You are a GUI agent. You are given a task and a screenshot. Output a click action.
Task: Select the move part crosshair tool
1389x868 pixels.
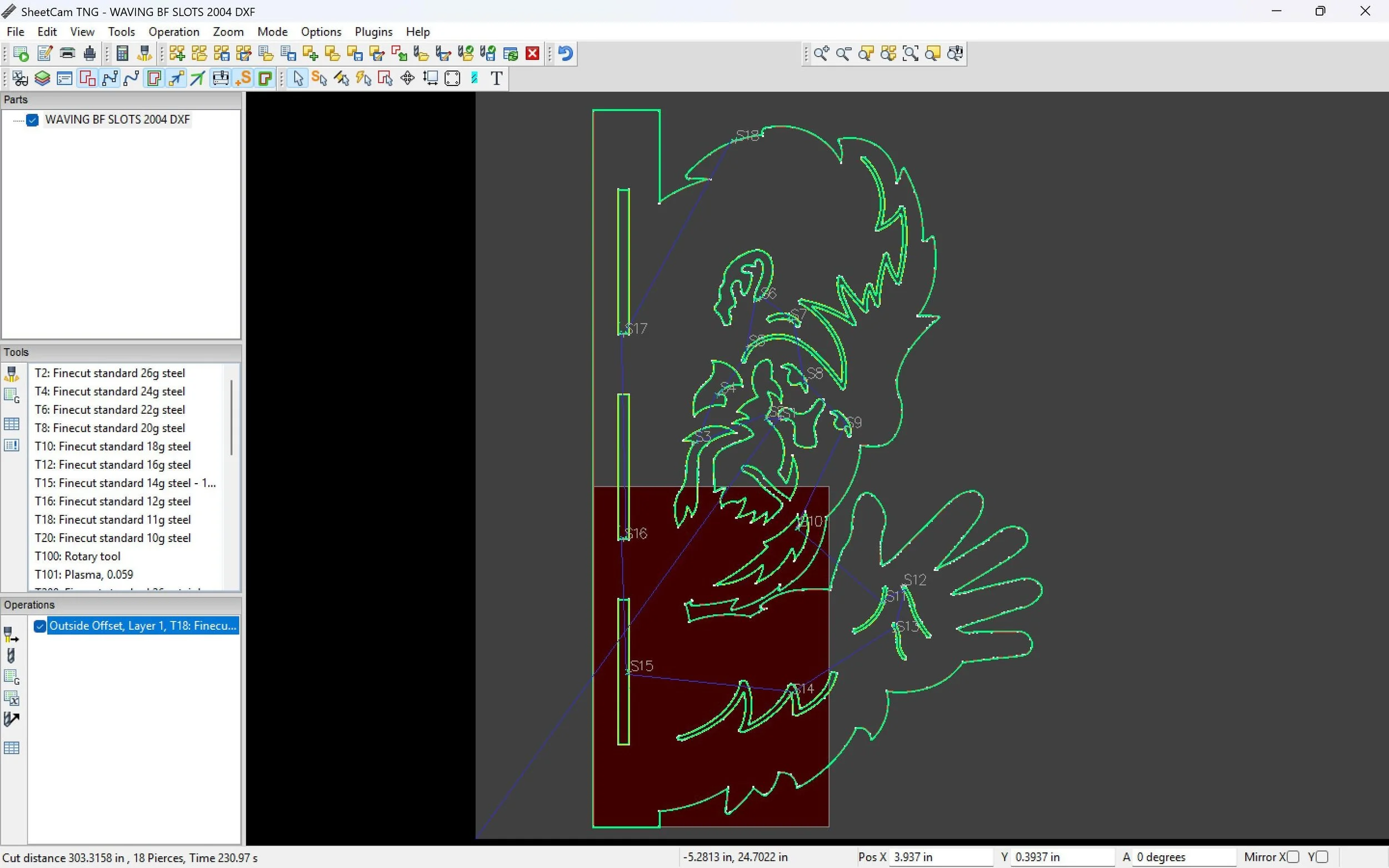[x=408, y=78]
